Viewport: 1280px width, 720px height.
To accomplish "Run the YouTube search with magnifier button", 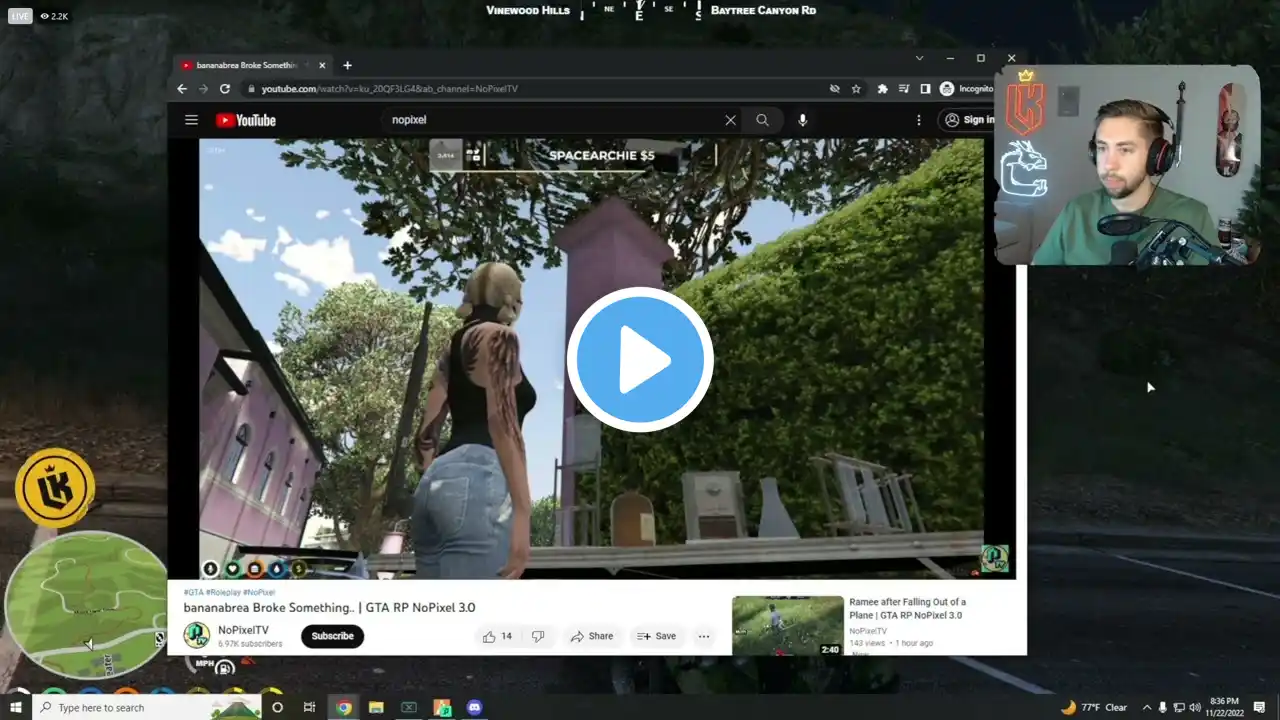I will (762, 120).
